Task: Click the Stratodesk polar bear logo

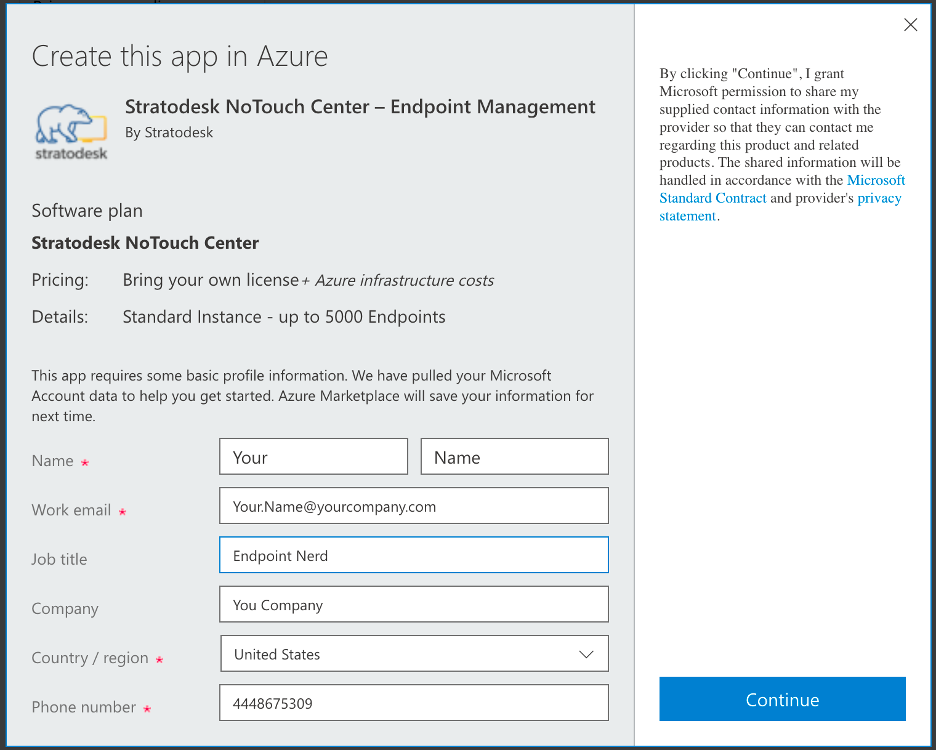Action: (x=71, y=132)
